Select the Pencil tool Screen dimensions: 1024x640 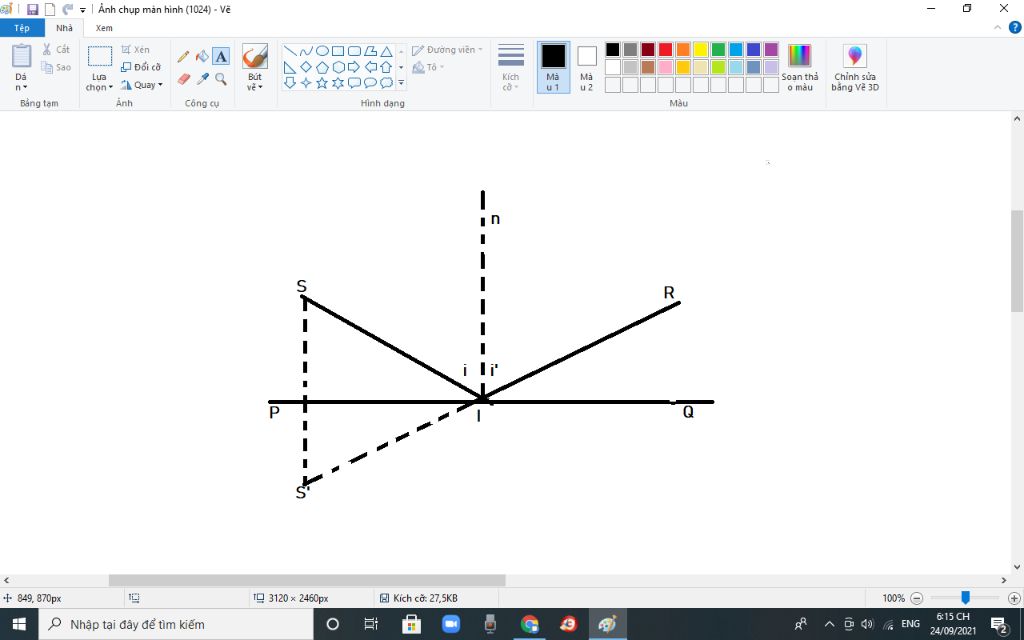coord(184,57)
